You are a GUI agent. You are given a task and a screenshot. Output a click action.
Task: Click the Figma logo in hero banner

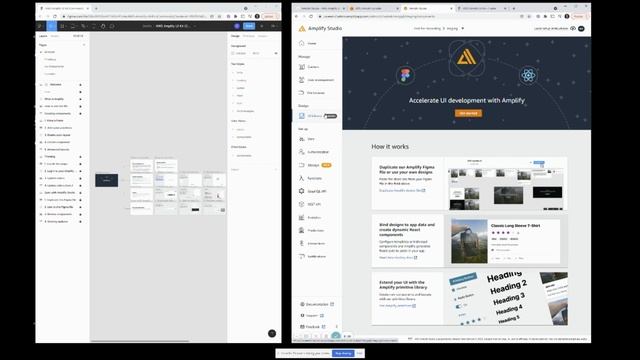click(405, 75)
